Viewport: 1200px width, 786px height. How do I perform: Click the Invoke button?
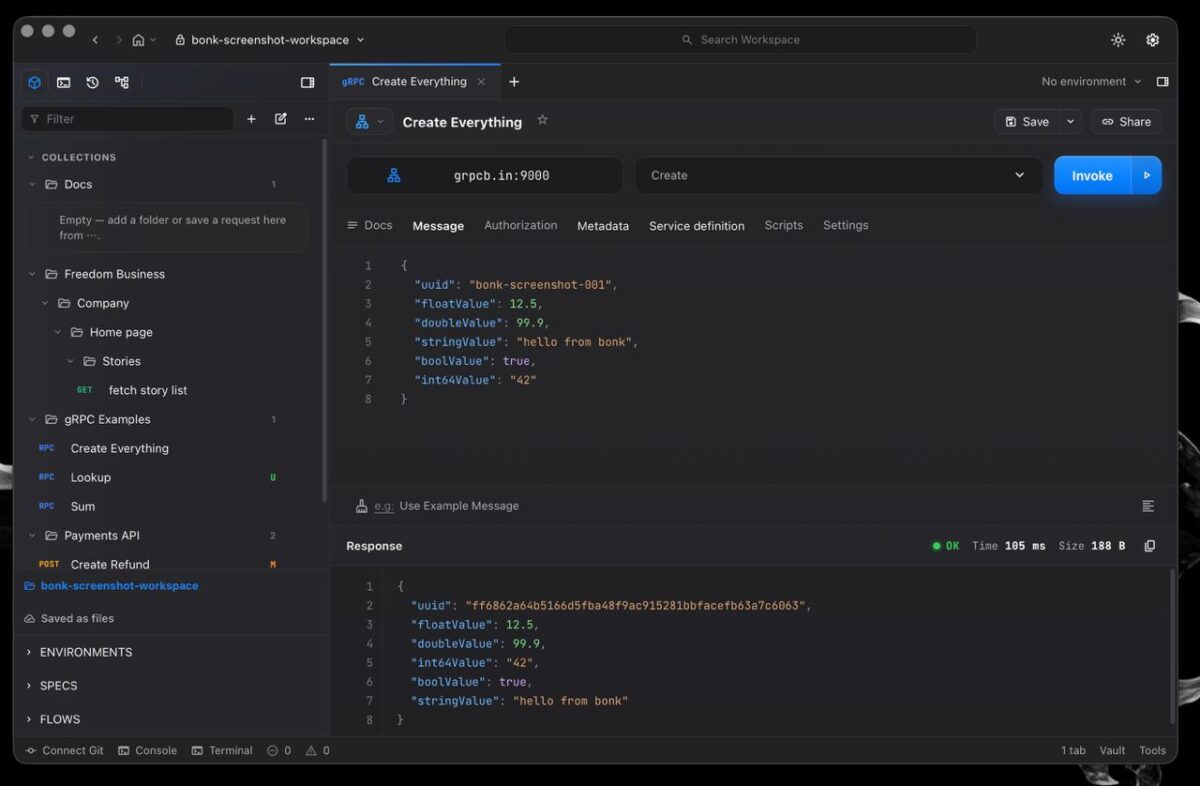click(x=1092, y=175)
